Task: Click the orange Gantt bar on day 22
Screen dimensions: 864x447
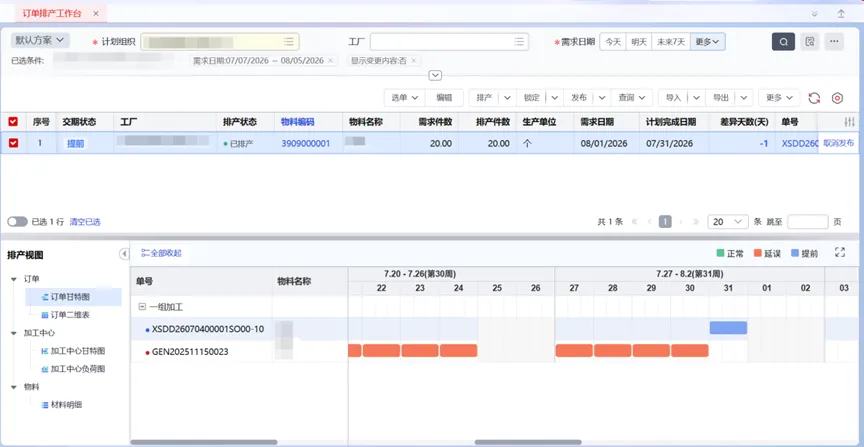Action: [x=381, y=351]
